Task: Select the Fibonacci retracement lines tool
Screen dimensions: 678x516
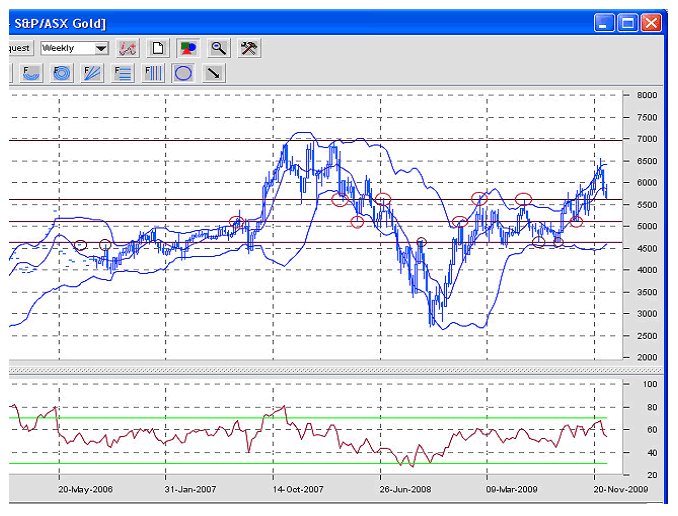Action: click(x=123, y=73)
